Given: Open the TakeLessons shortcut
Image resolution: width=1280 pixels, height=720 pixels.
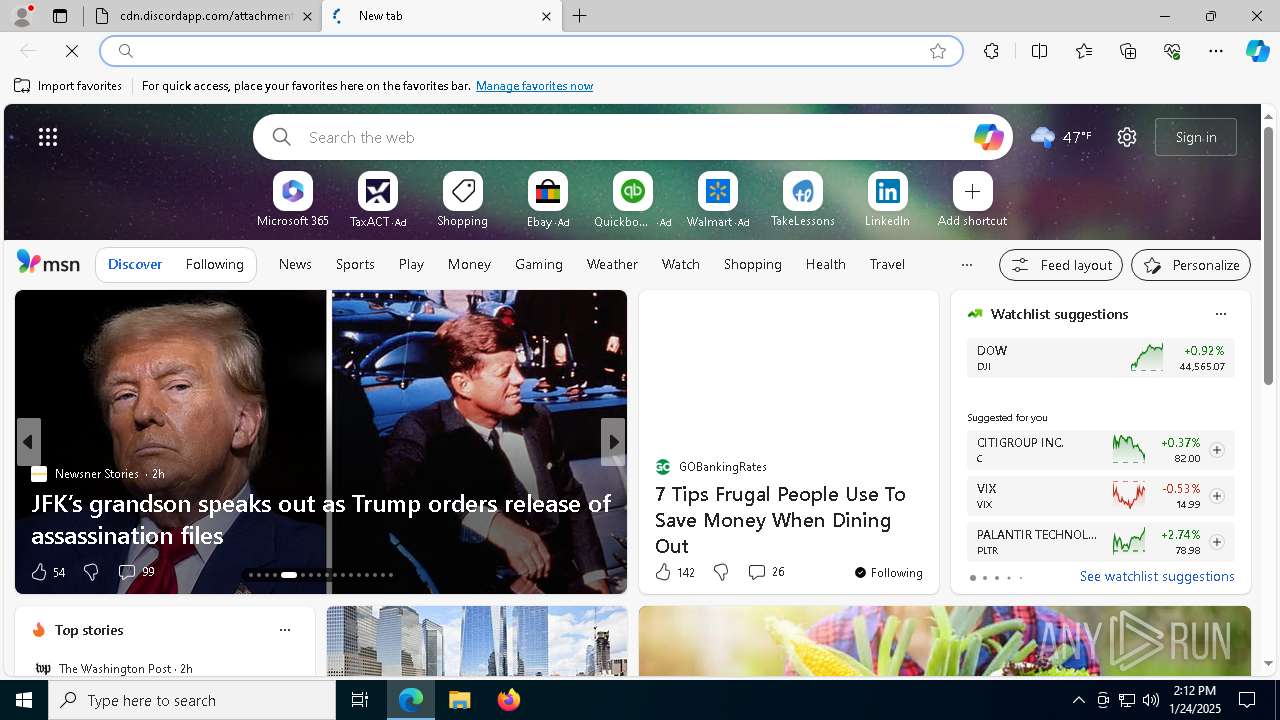Looking at the screenshot, I should coord(802,200).
